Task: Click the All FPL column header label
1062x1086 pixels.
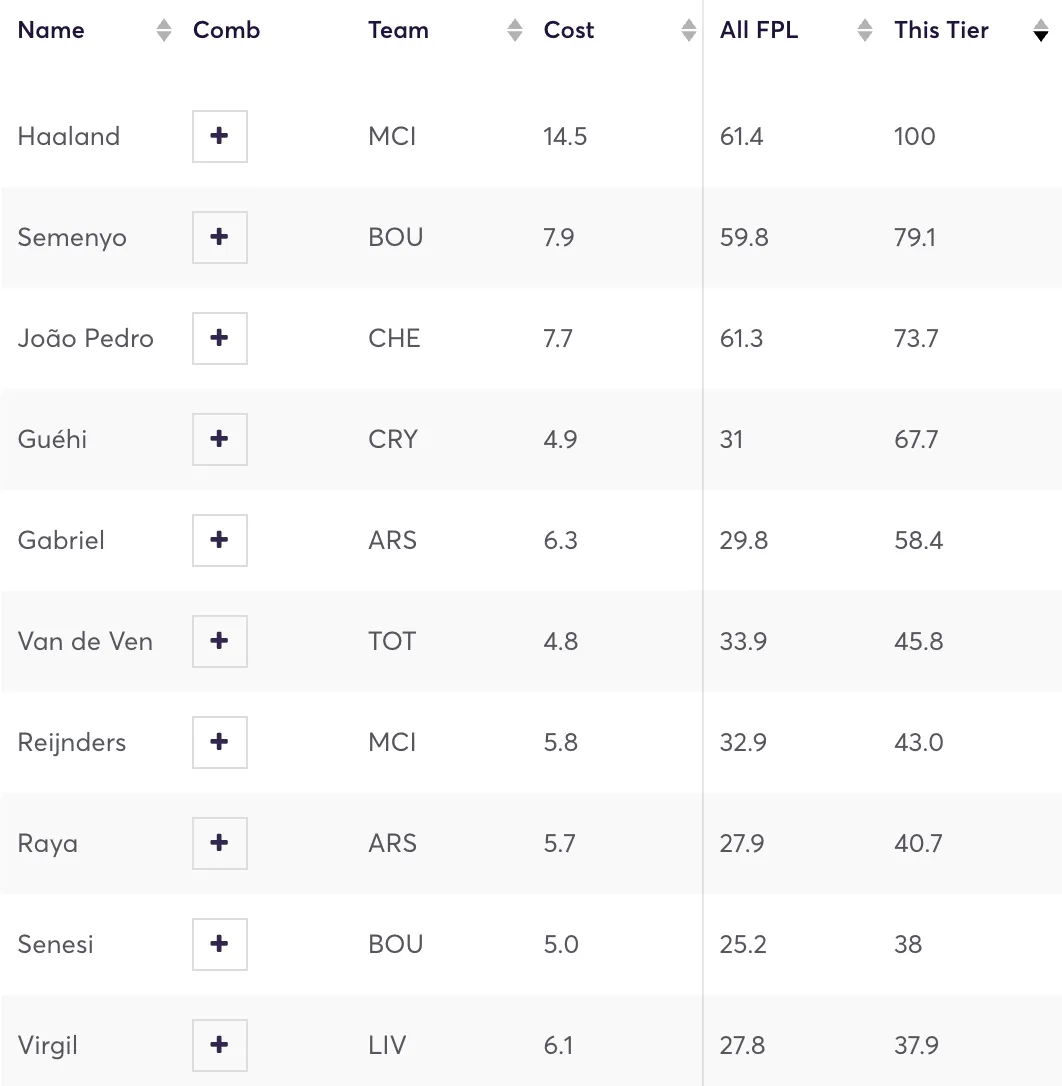Action: coord(759,30)
